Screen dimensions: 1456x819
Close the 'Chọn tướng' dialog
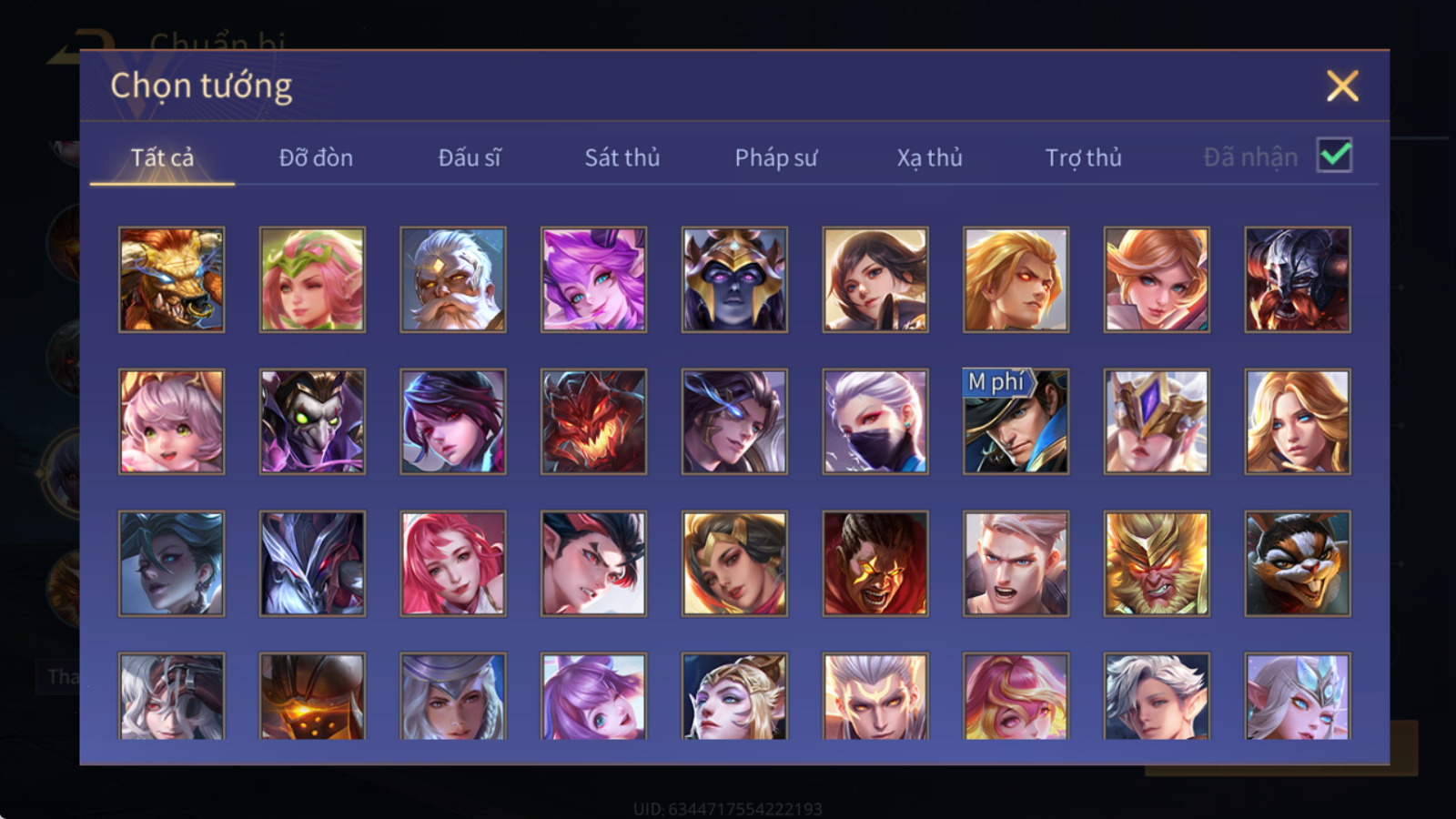click(x=1342, y=86)
